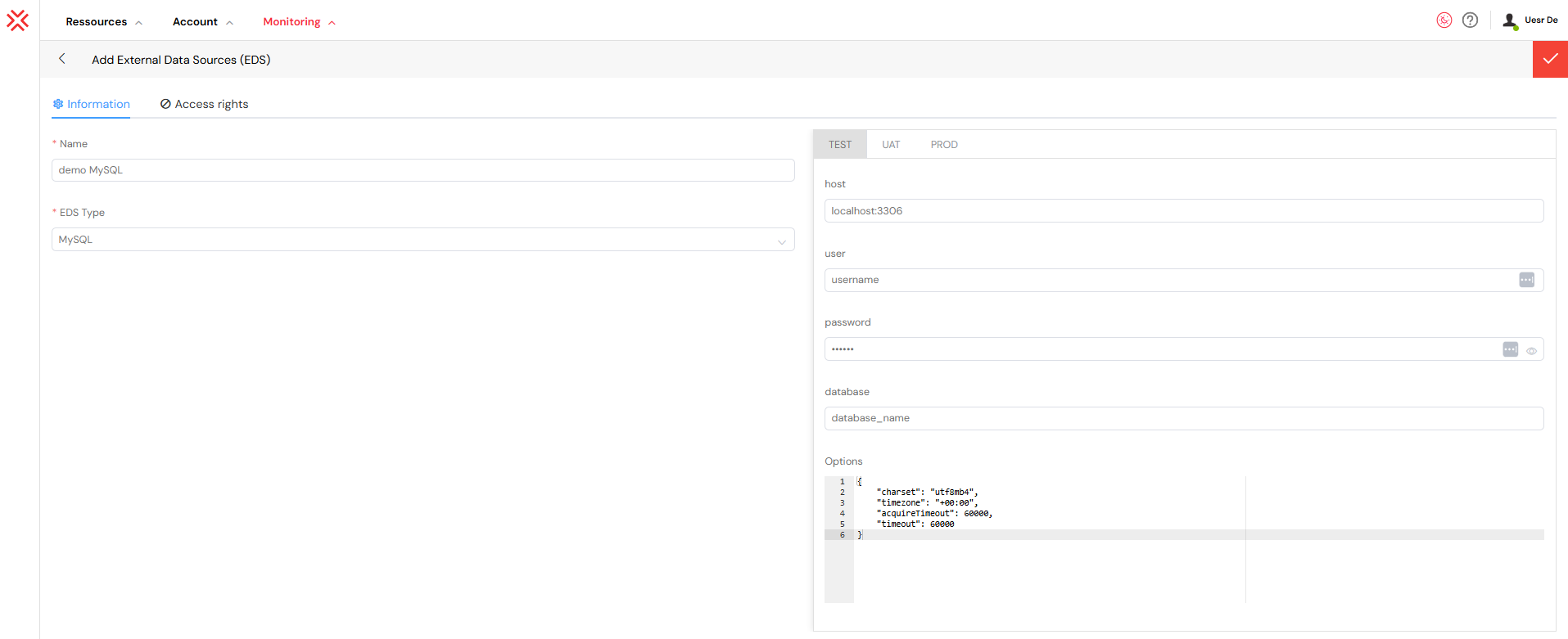This screenshot has width=1568, height=639.
Task: Select the UAT environment tab
Action: tap(891, 145)
